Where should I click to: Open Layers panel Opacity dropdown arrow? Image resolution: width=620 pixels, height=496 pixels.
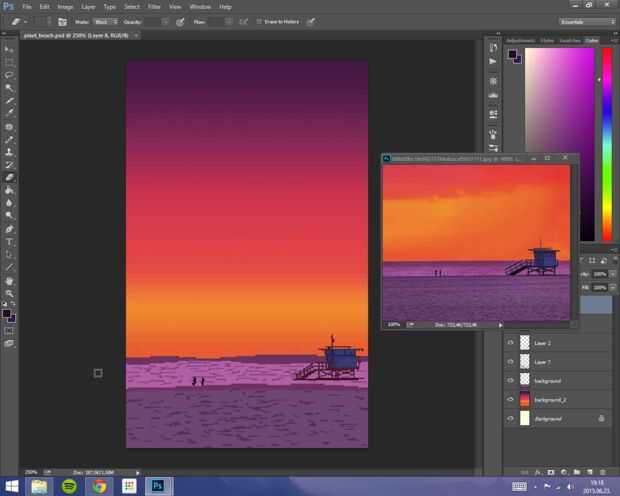612,274
